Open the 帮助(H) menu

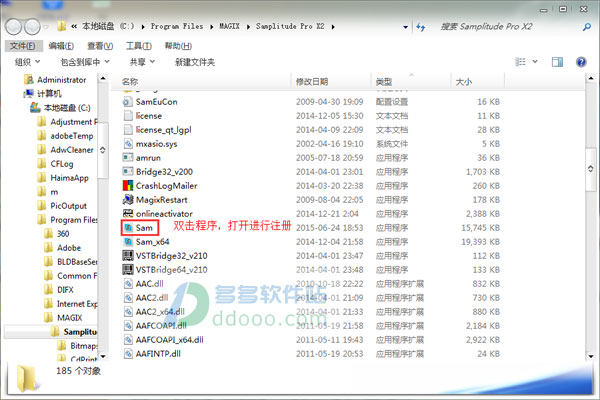(178, 46)
